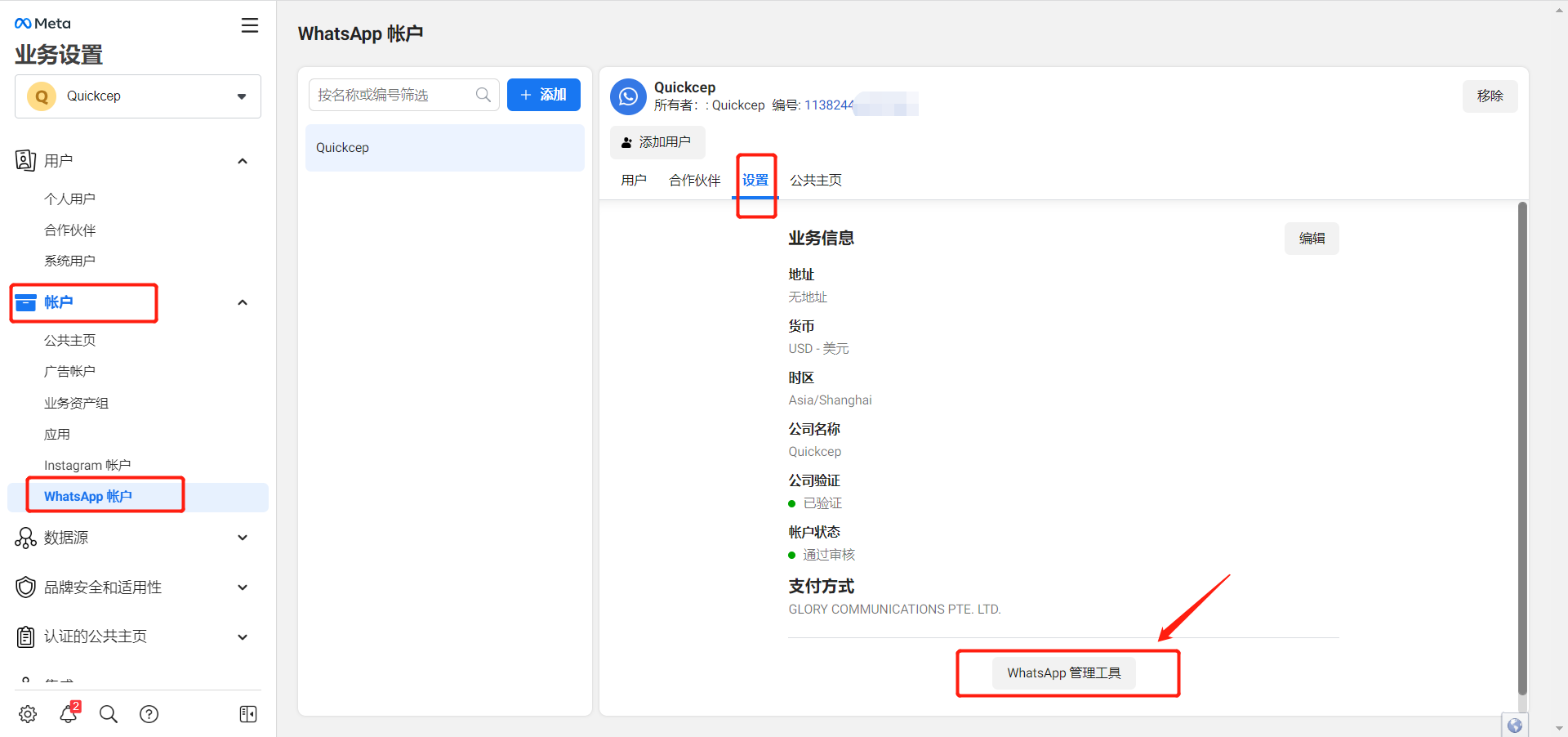Open 个人用户 in the sidebar

pyautogui.click(x=69, y=199)
